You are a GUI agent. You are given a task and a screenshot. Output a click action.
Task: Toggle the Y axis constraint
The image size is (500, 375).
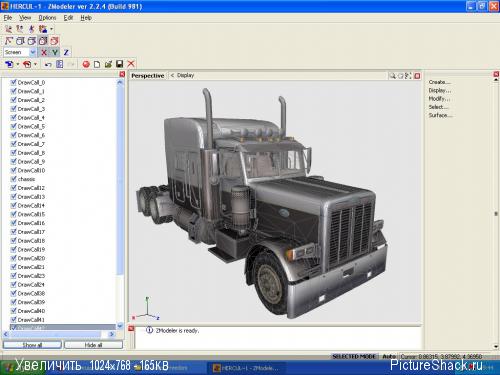(55, 52)
